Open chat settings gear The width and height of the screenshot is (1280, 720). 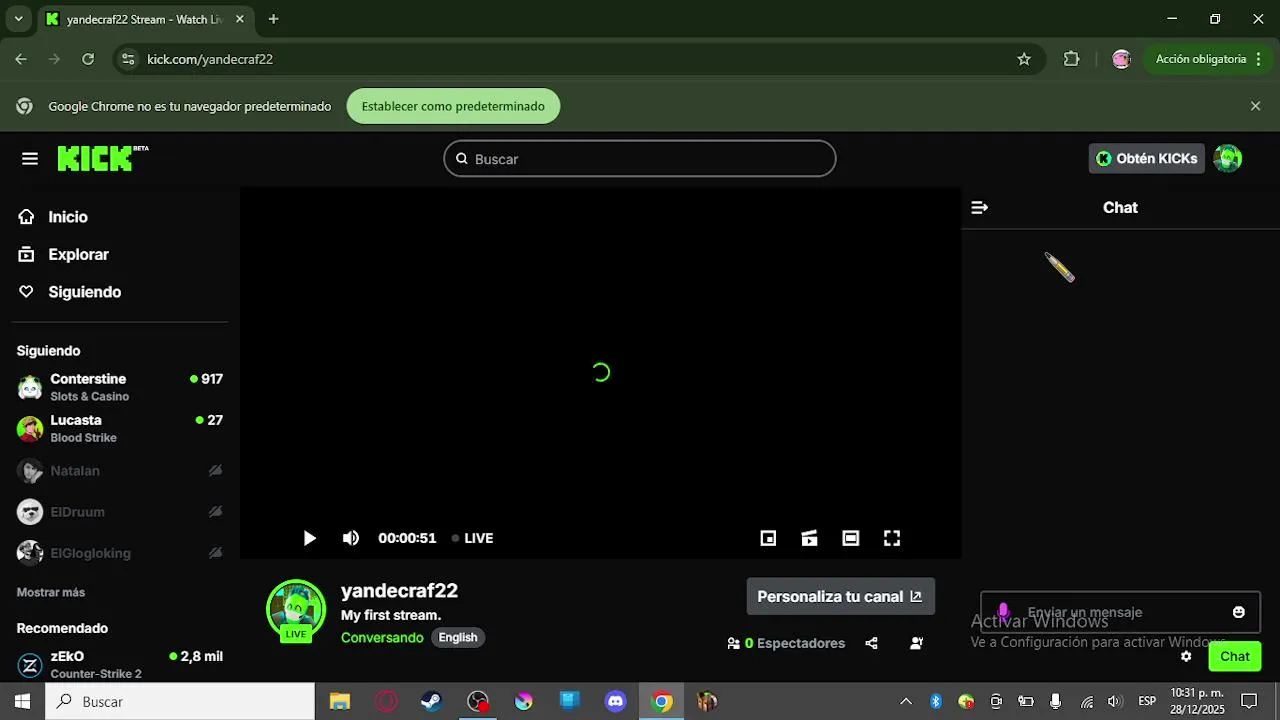pyautogui.click(x=1186, y=656)
